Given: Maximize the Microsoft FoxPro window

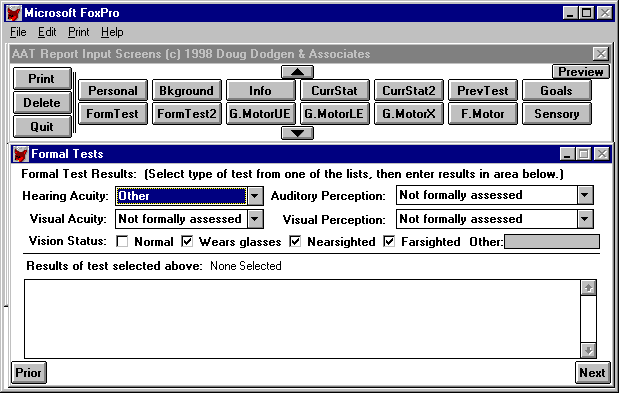Looking at the screenshot, I should coord(586,13).
